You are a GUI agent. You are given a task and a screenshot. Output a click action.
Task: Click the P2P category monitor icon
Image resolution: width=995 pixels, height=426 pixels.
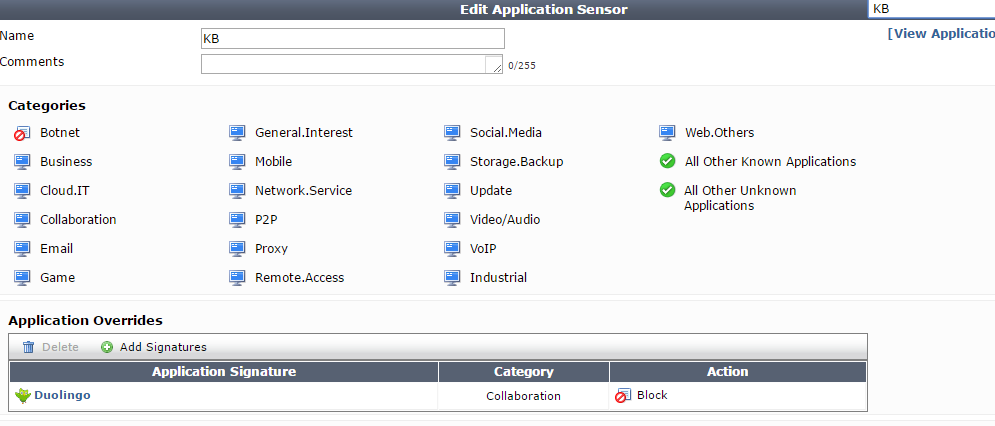tap(237, 220)
